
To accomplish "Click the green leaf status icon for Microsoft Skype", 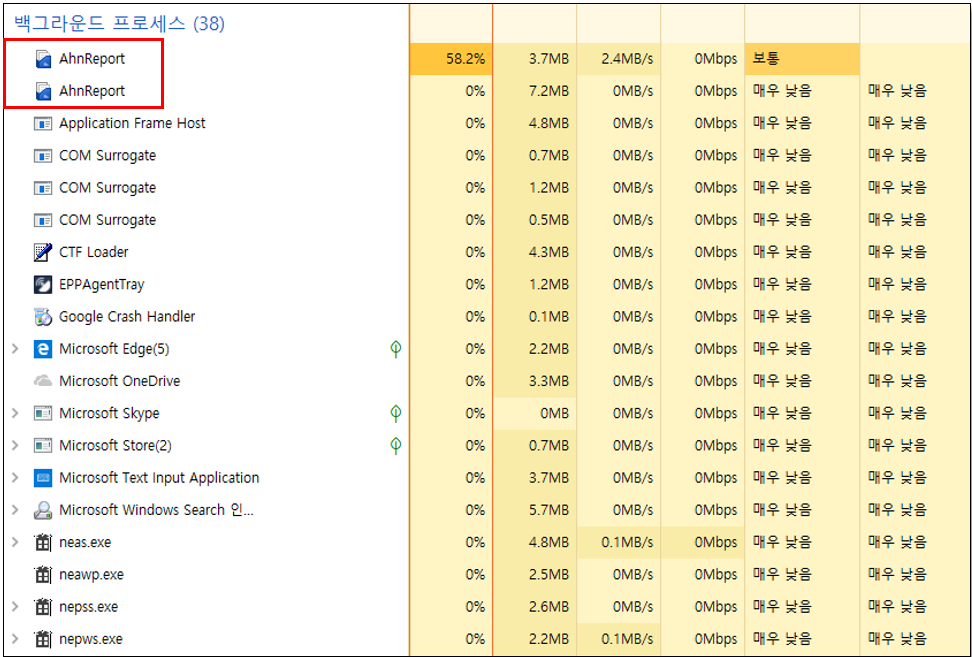I will [395, 413].
